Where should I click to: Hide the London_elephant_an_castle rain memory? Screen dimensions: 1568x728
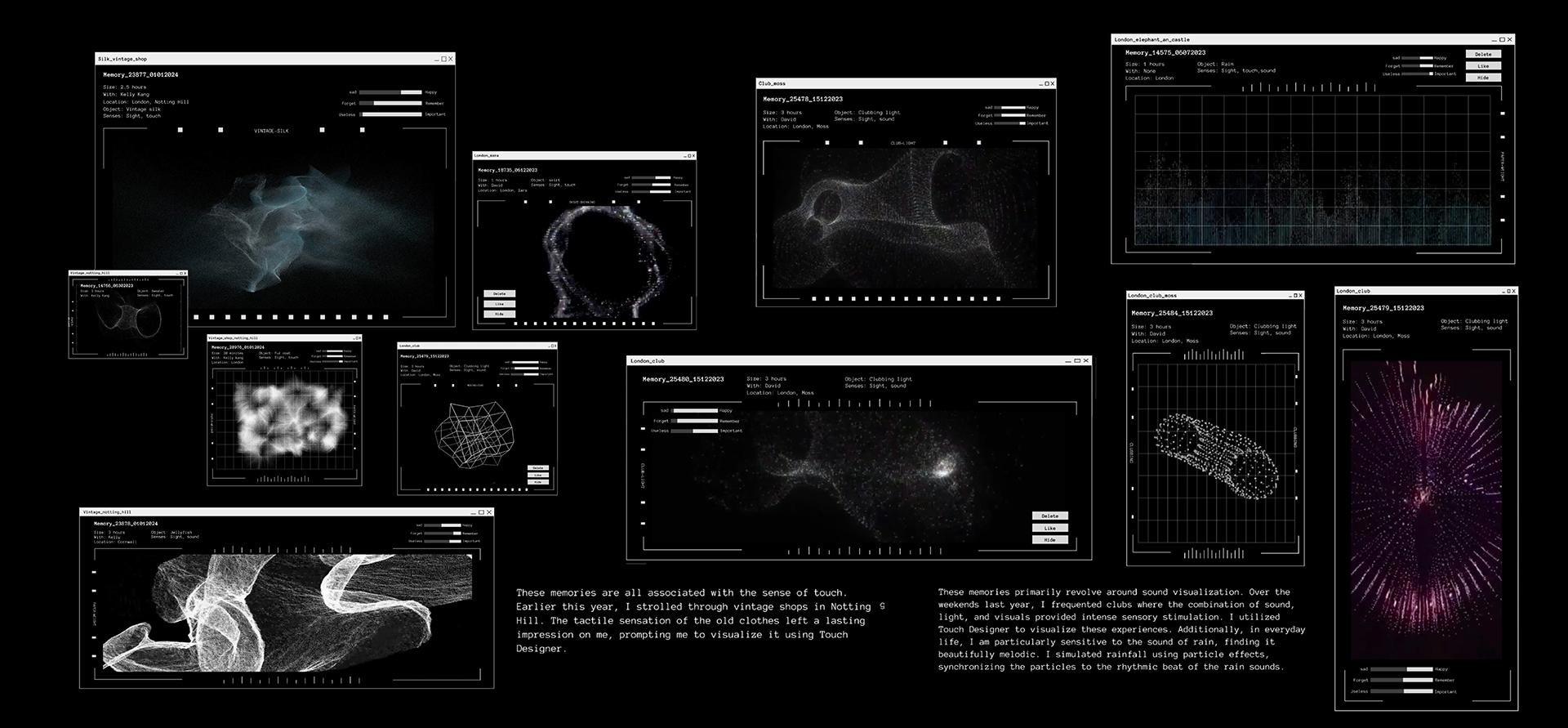coord(1483,78)
